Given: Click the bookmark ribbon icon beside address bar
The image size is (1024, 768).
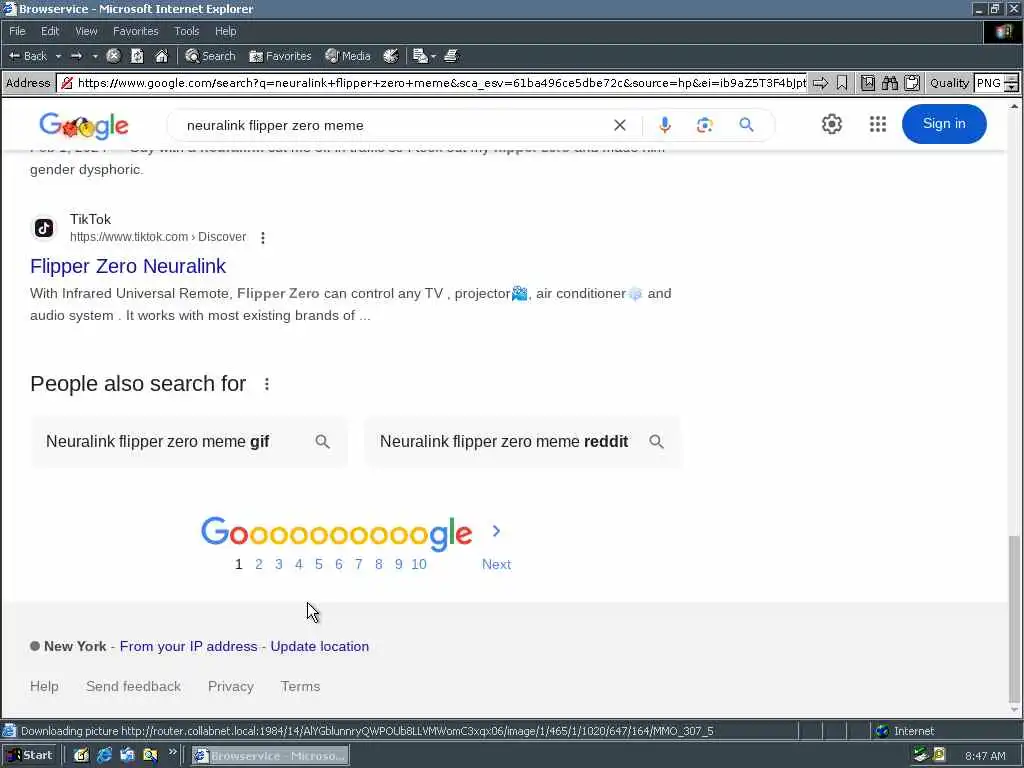Looking at the screenshot, I should pyautogui.click(x=842, y=83).
